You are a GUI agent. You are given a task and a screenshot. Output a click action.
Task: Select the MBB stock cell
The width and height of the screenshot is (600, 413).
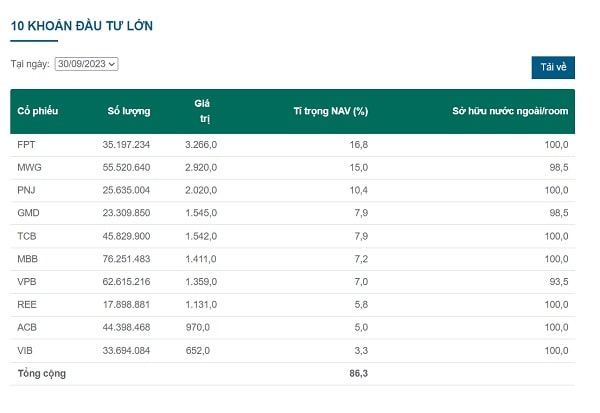pos(28,259)
